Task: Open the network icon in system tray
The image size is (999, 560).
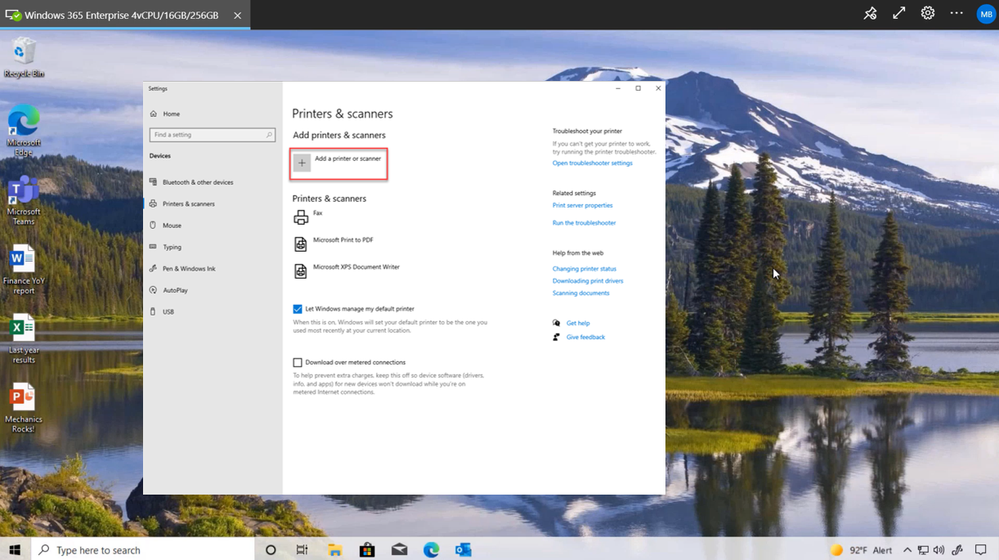Action: click(923, 550)
